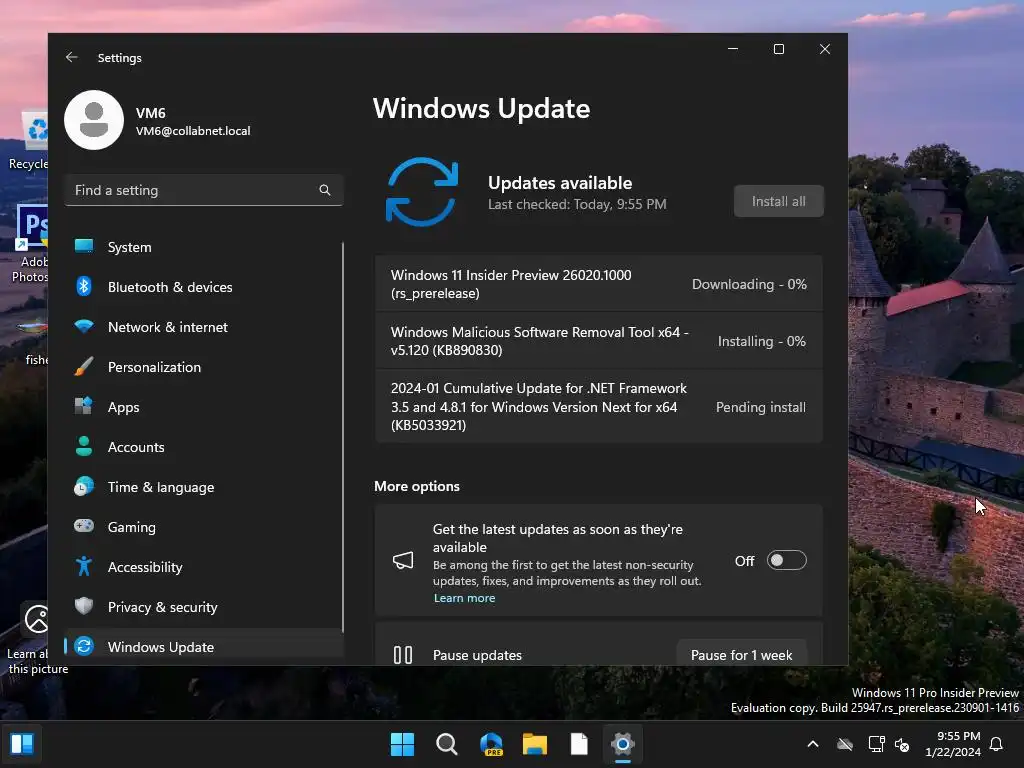Click the Bluetooth icon in sidebar

point(84,286)
